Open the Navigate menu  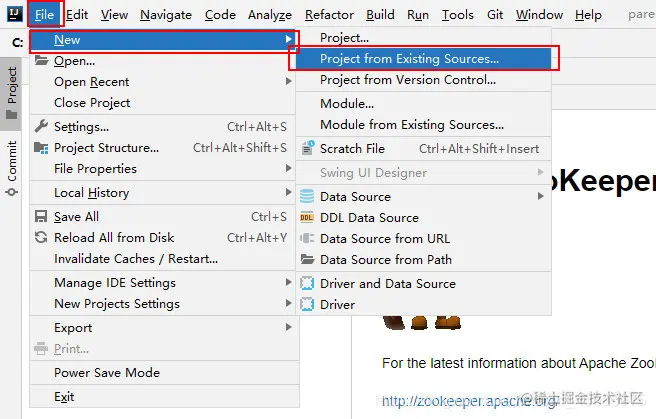(x=166, y=15)
